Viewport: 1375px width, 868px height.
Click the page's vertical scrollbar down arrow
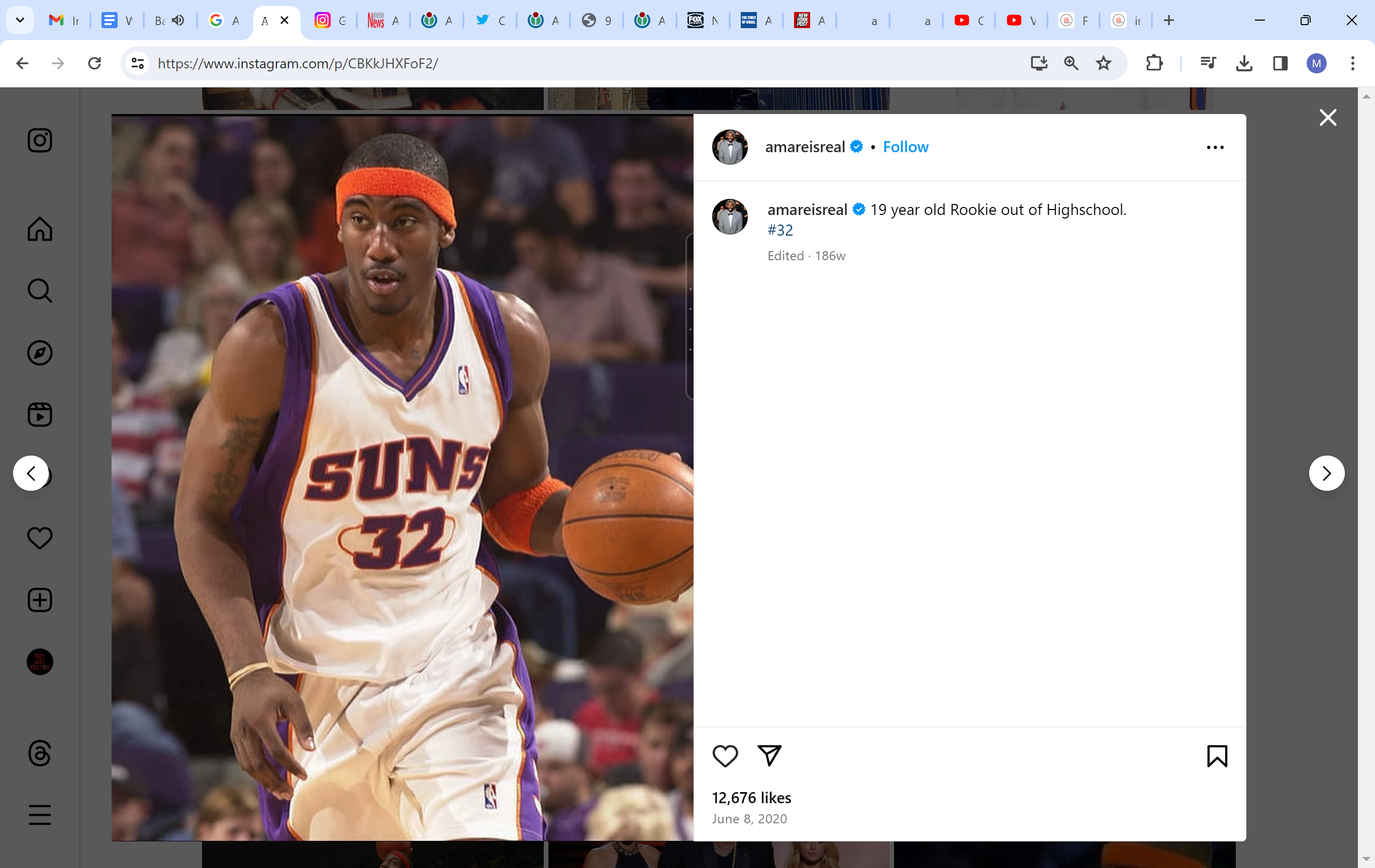point(1366,859)
